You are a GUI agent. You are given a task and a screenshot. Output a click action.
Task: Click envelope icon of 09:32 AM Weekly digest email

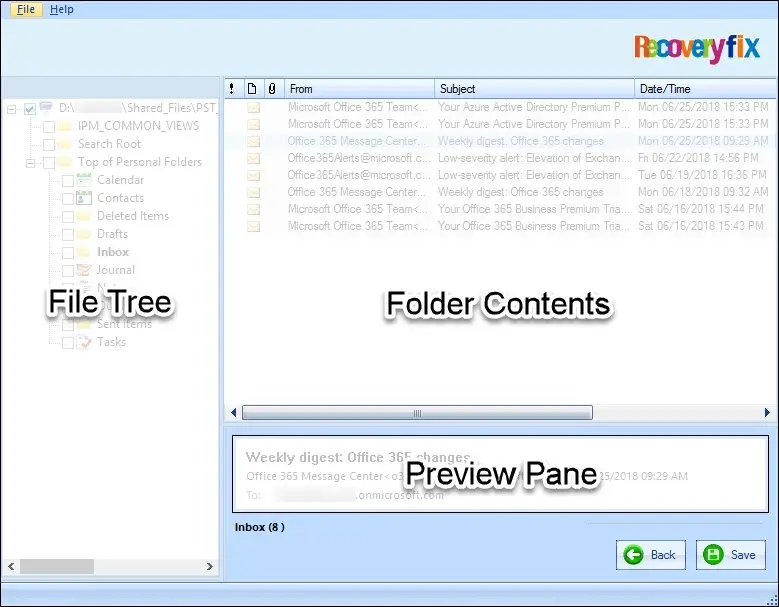pos(253,192)
